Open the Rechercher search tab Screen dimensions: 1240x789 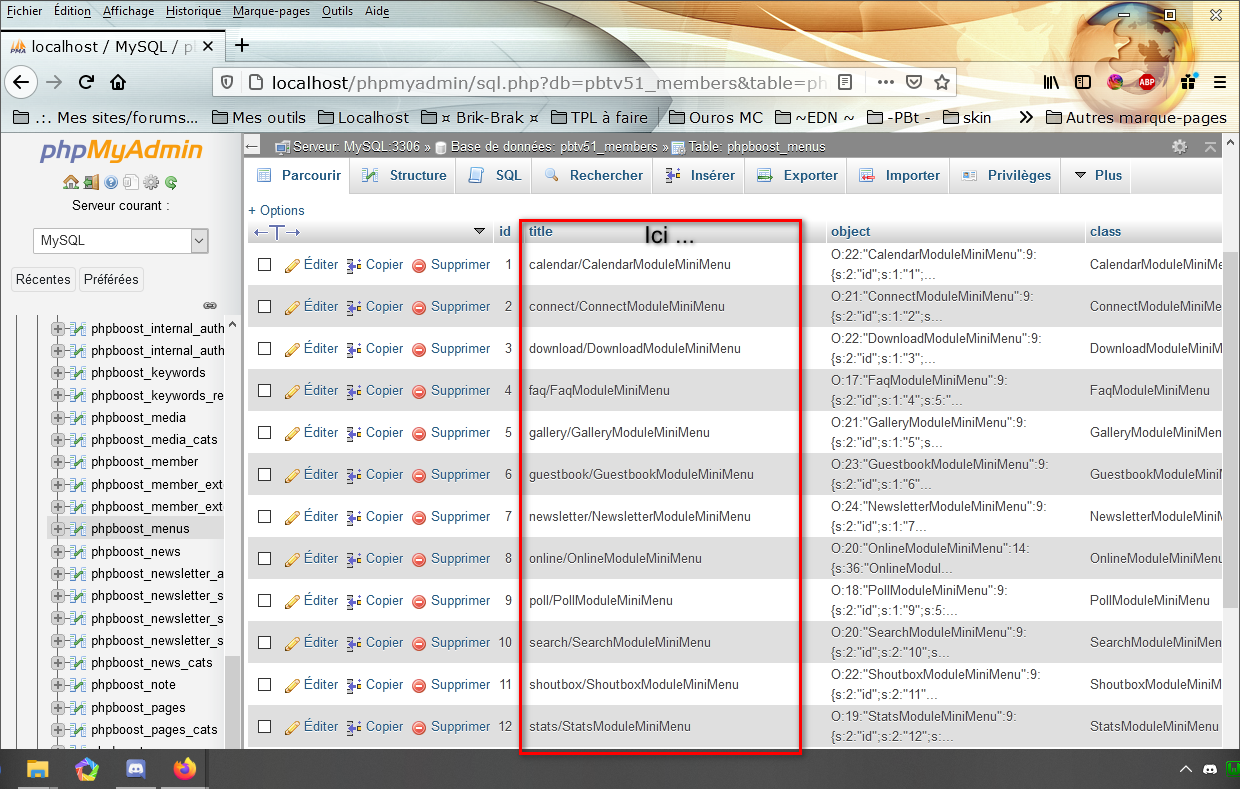(593, 175)
